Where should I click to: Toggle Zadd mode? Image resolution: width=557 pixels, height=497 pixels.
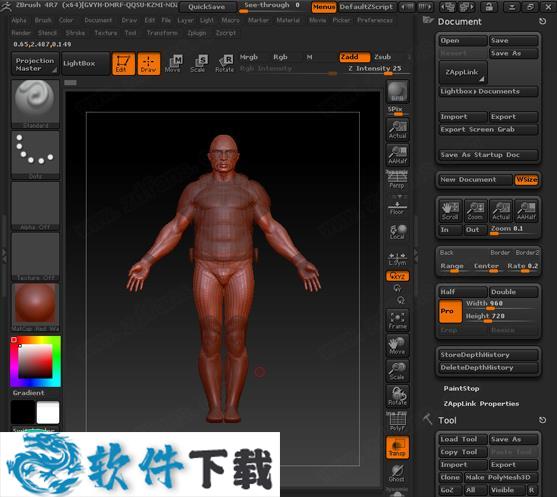[354, 57]
